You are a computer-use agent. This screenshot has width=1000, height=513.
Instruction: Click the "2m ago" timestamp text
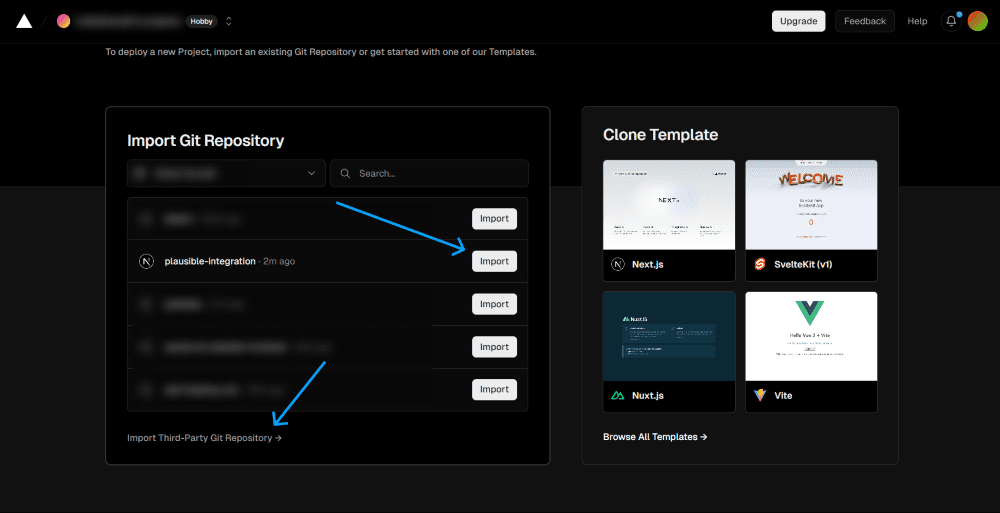[x=279, y=261]
